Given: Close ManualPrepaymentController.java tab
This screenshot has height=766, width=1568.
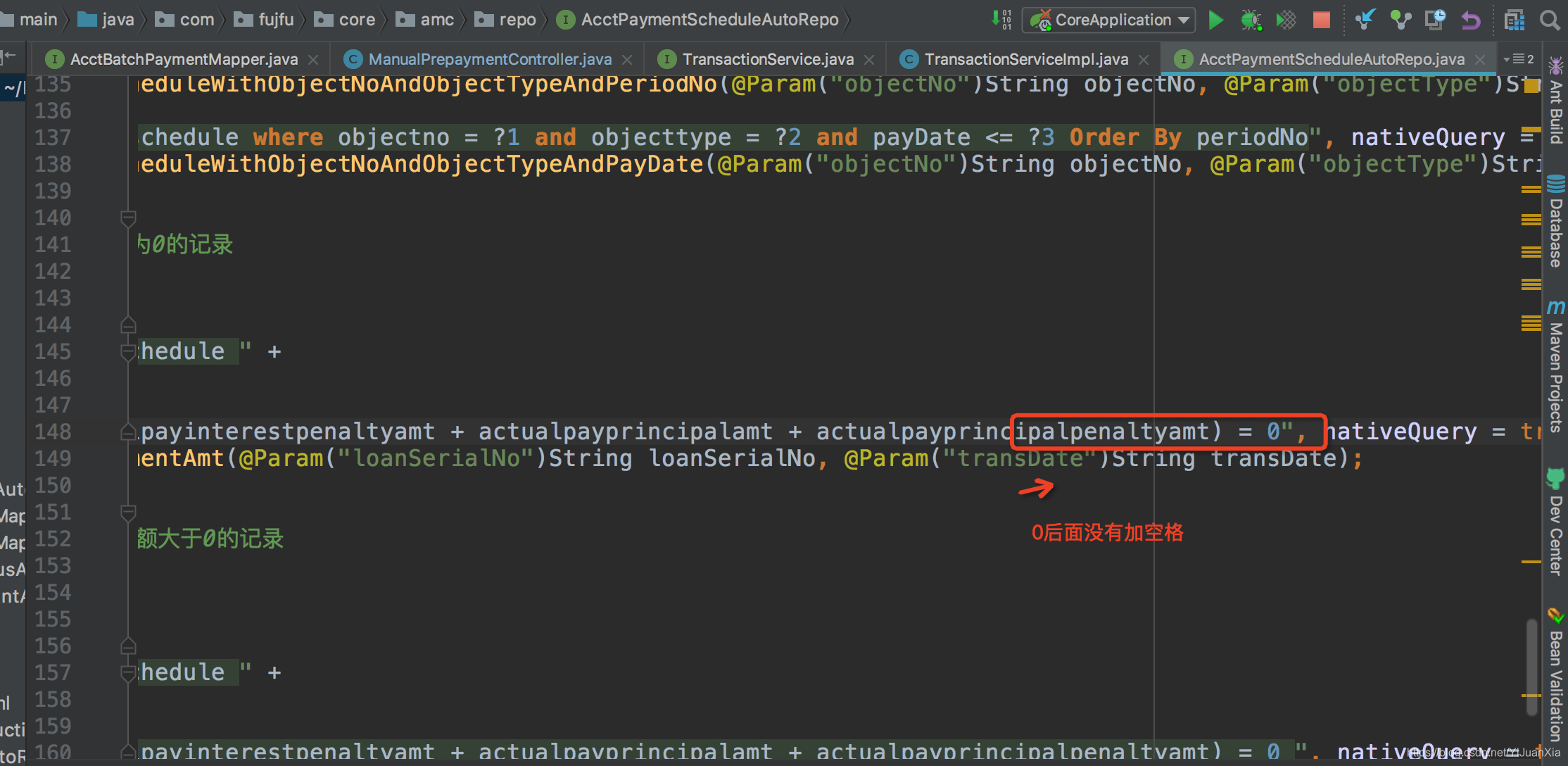Looking at the screenshot, I should point(627,60).
